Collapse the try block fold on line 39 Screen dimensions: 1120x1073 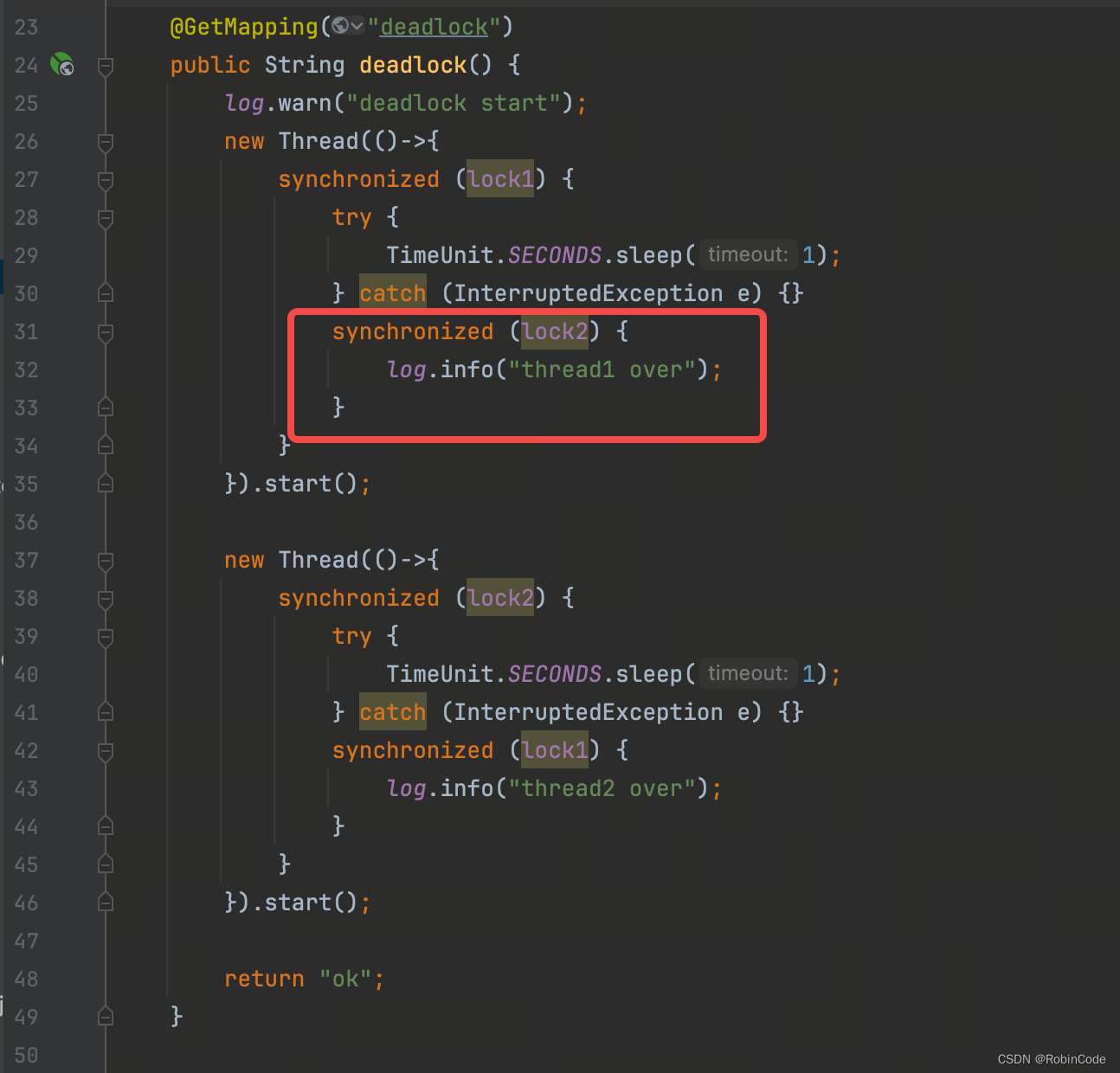(106, 637)
